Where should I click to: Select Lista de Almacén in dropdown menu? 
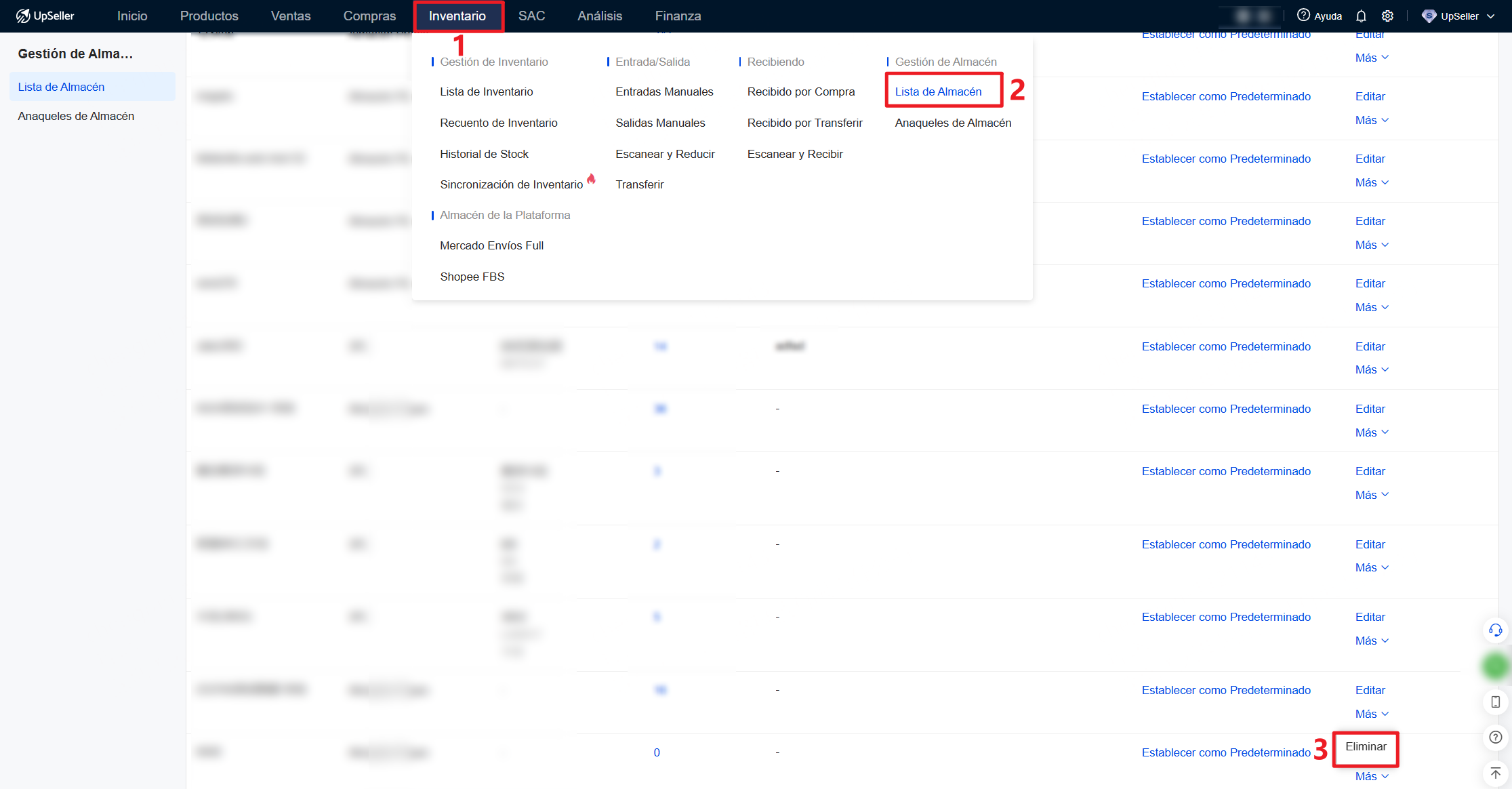click(938, 92)
